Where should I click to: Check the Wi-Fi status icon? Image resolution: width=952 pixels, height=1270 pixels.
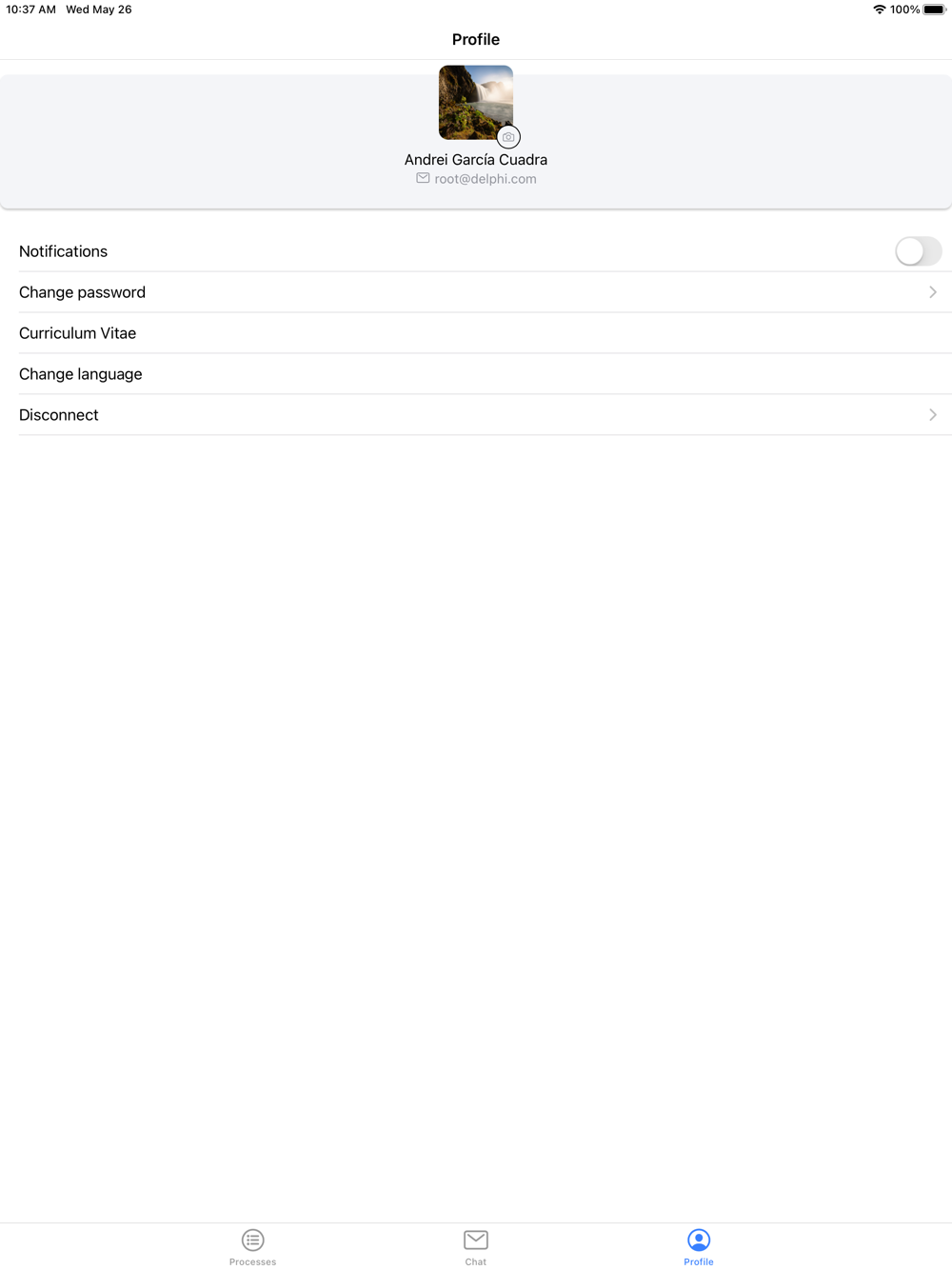click(x=880, y=10)
